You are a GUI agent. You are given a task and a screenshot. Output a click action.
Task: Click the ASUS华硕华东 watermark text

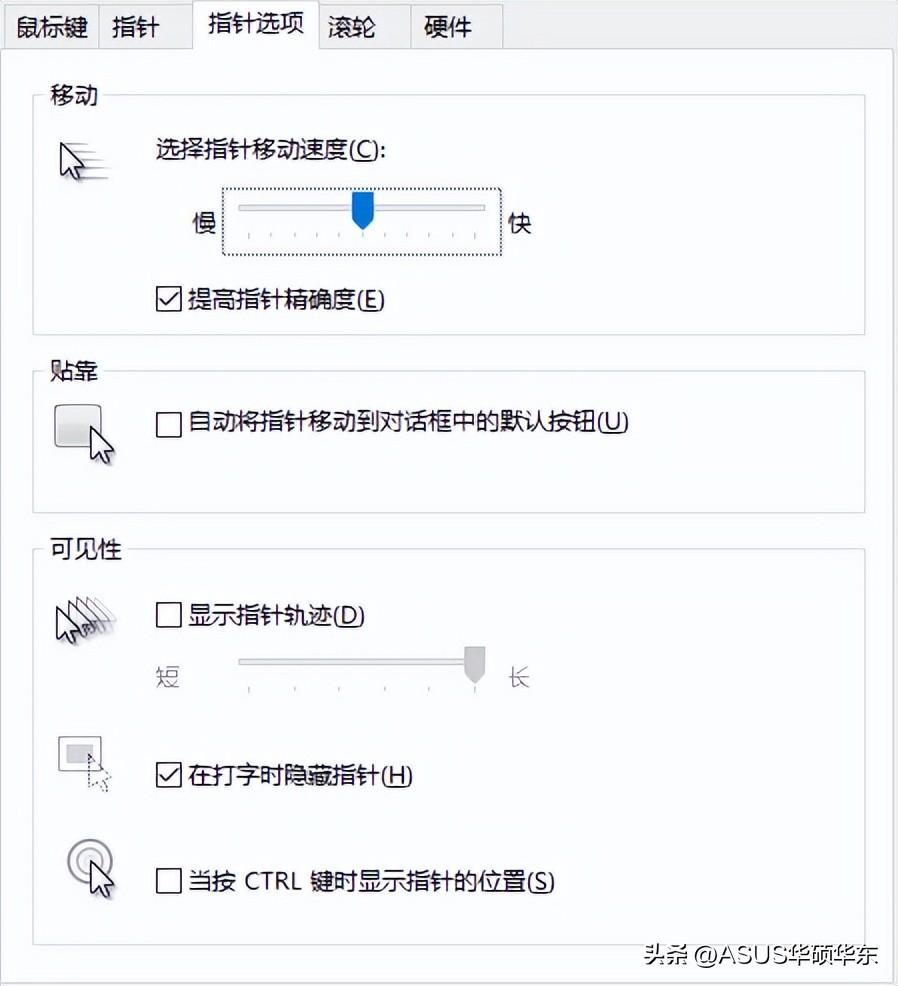[790, 958]
